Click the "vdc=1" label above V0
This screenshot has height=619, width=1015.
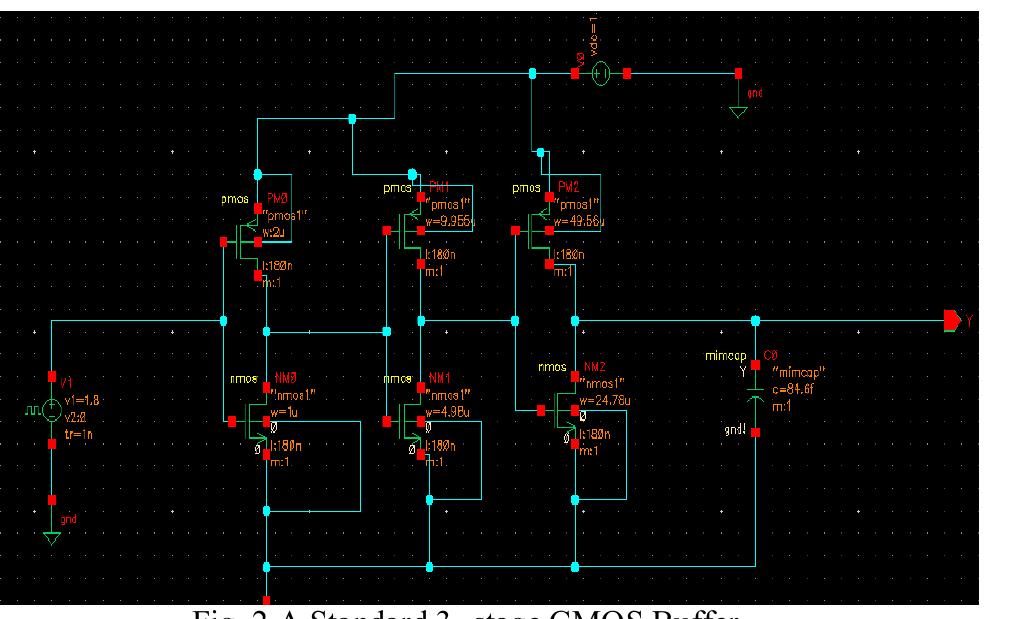(594, 38)
